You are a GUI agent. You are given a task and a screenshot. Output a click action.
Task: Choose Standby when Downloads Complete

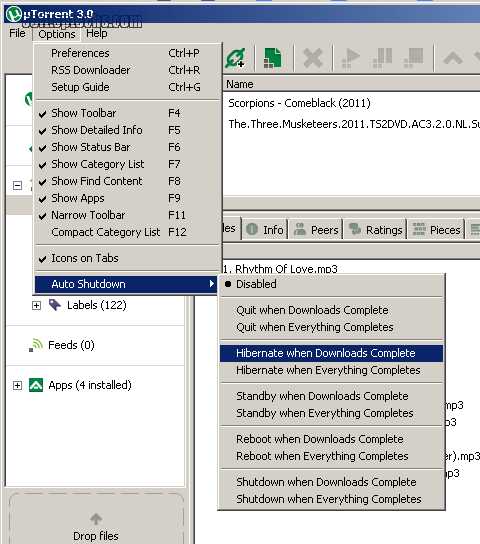(x=332, y=396)
